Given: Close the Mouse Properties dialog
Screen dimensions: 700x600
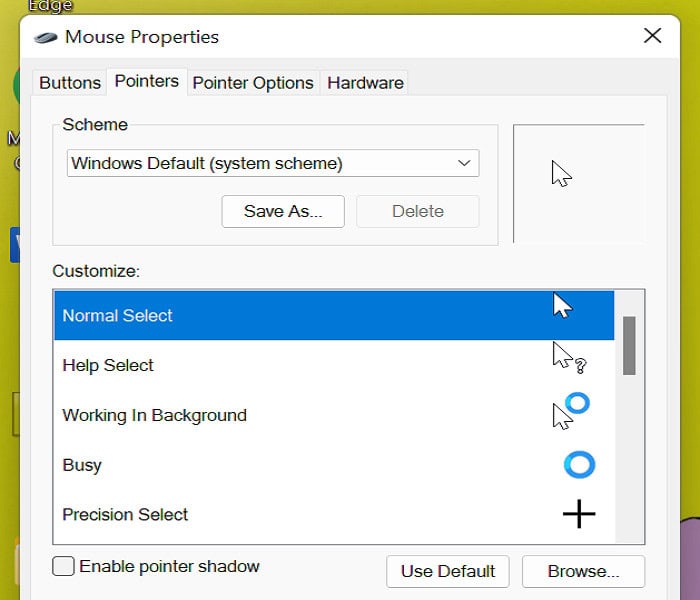Looking at the screenshot, I should 652,37.
